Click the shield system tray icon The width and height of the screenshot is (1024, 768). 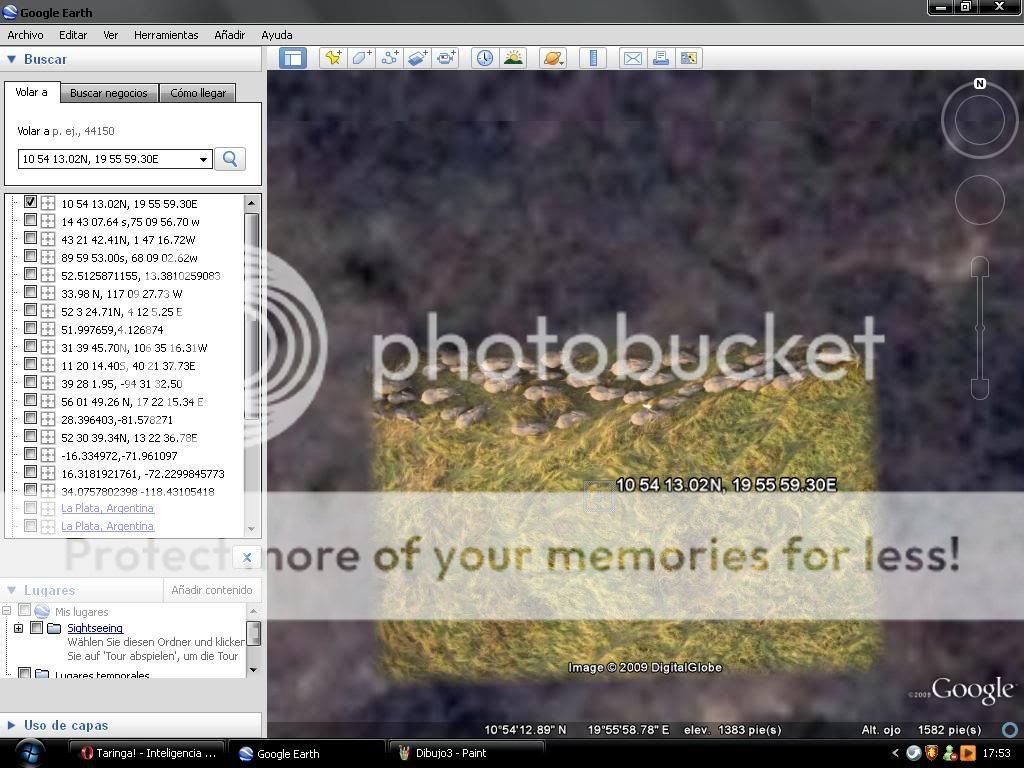pyautogui.click(x=932, y=753)
